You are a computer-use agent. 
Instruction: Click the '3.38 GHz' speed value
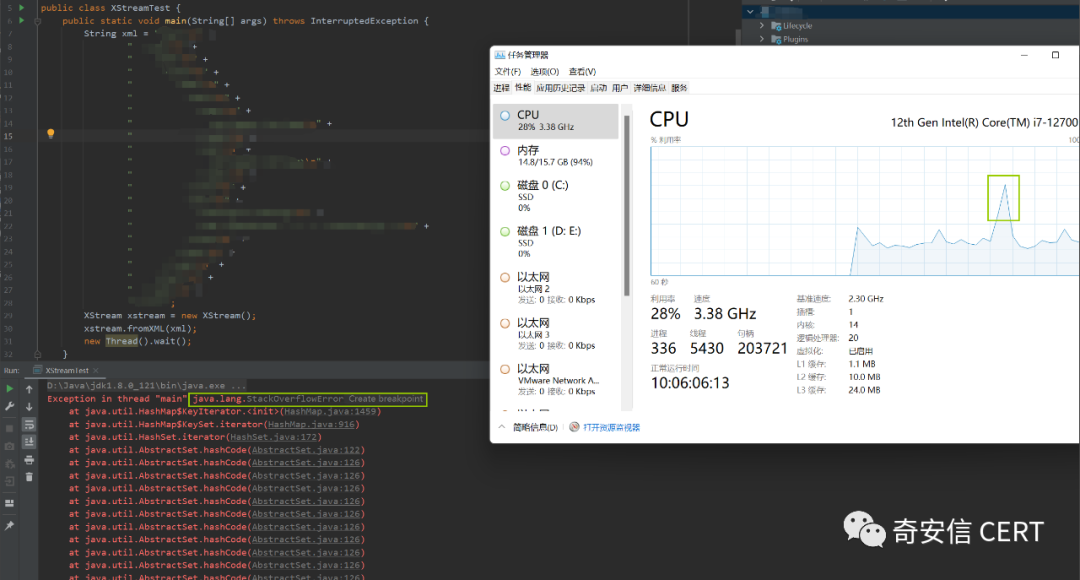725,314
